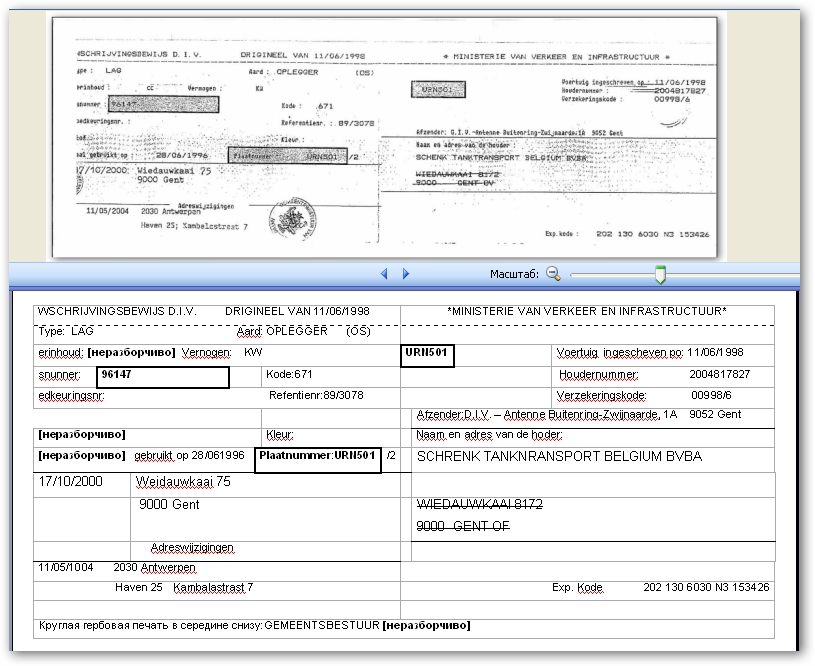Click 'SCHRENK TANKNRANSPORT BELGIUM BVBA' text
The width and height of the screenshot is (815, 666).
click(559, 456)
